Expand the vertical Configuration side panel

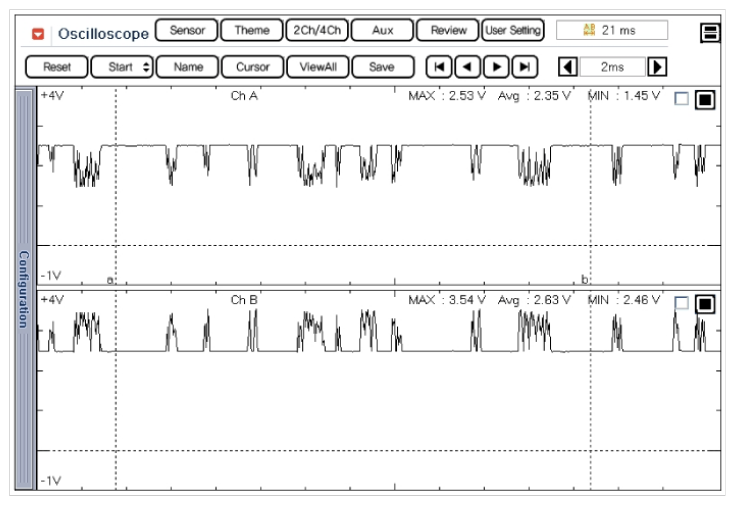point(24,289)
